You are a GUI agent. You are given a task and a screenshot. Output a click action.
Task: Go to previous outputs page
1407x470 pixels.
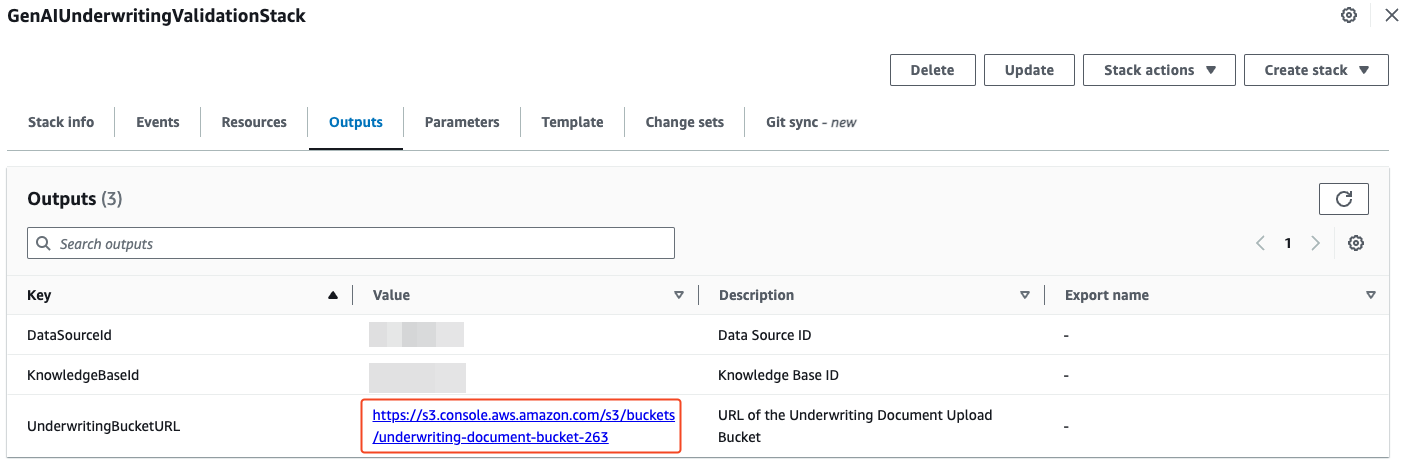[1261, 243]
